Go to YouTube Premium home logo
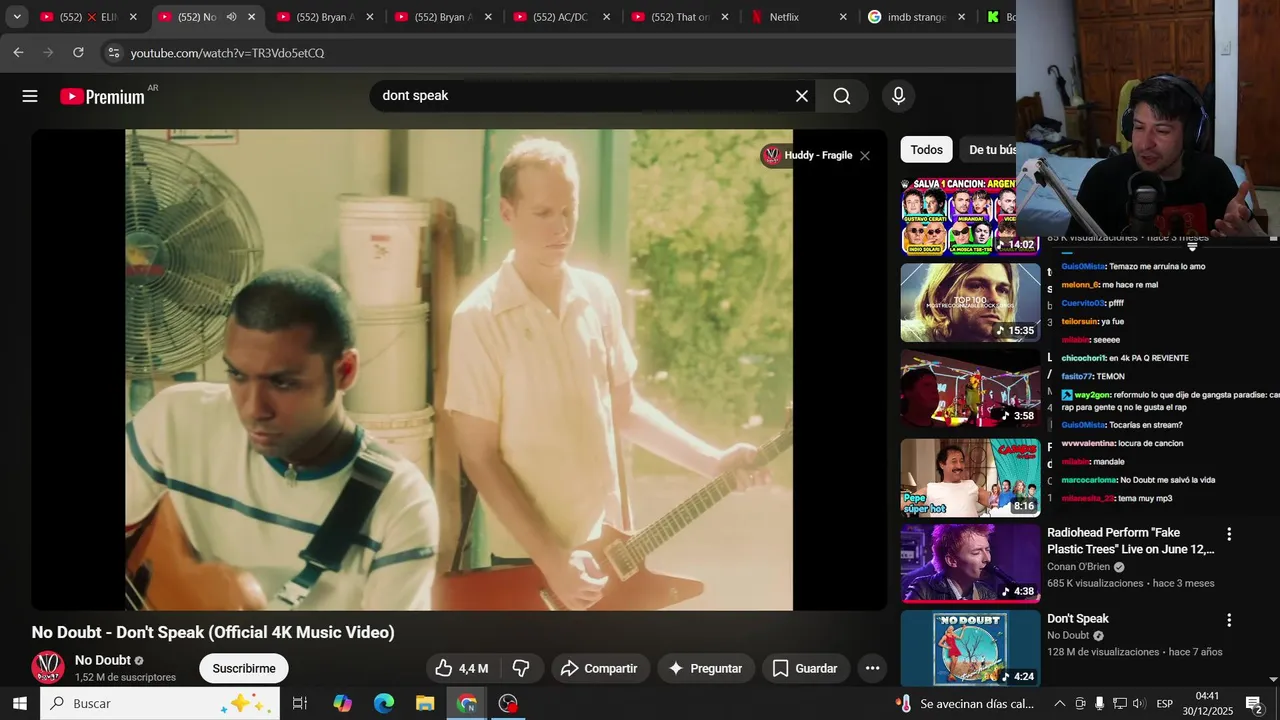The height and width of the screenshot is (720, 1280). click(x=102, y=96)
